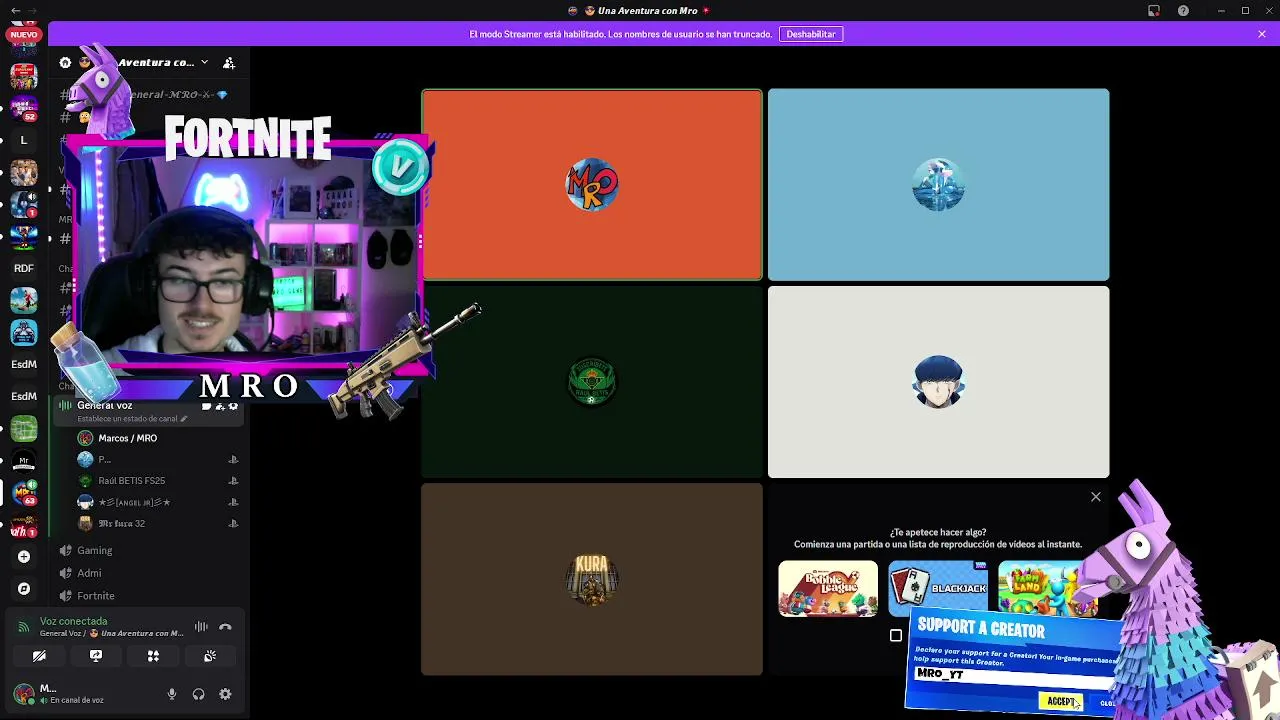The image size is (1280, 720).
Task: Dismiss the Streamer mode banner with its X
Action: click(1262, 34)
